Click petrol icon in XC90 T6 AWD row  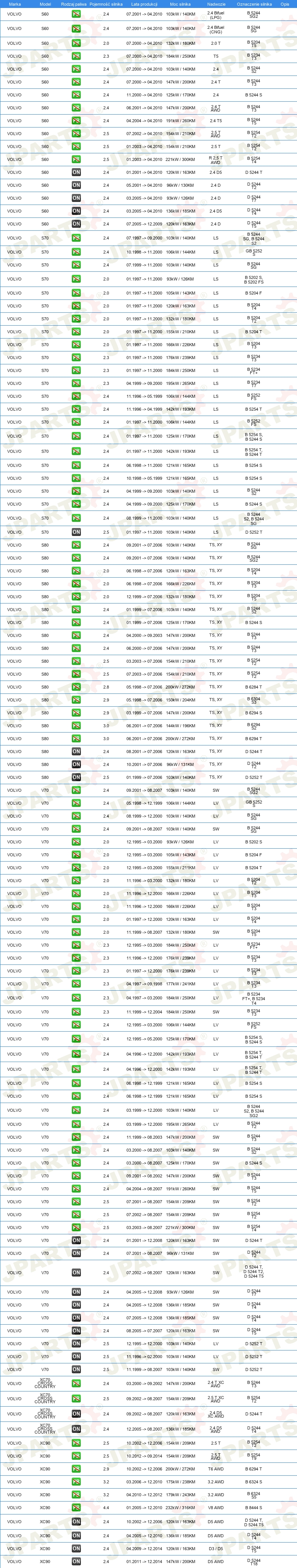76,1469
